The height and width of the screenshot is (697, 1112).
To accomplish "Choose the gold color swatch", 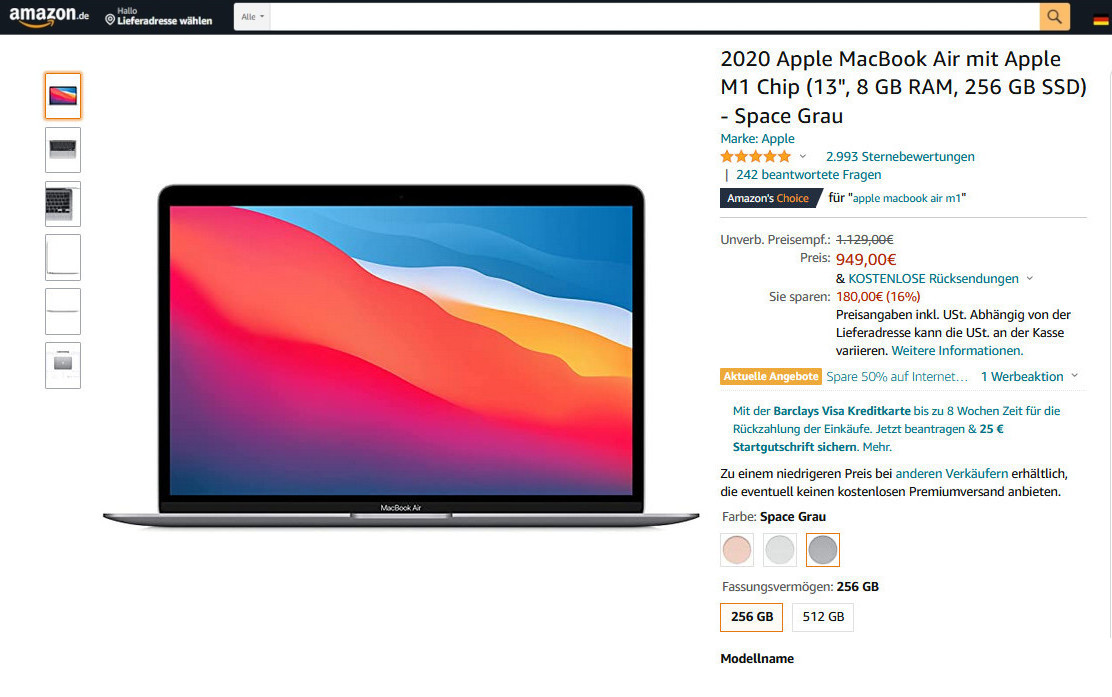I will pos(737,550).
